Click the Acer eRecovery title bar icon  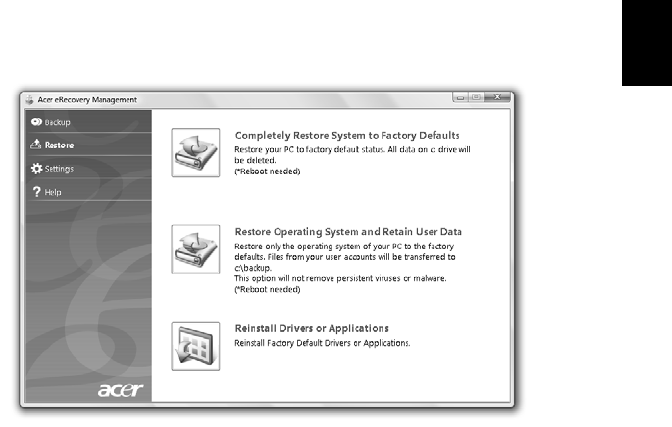point(29,100)
